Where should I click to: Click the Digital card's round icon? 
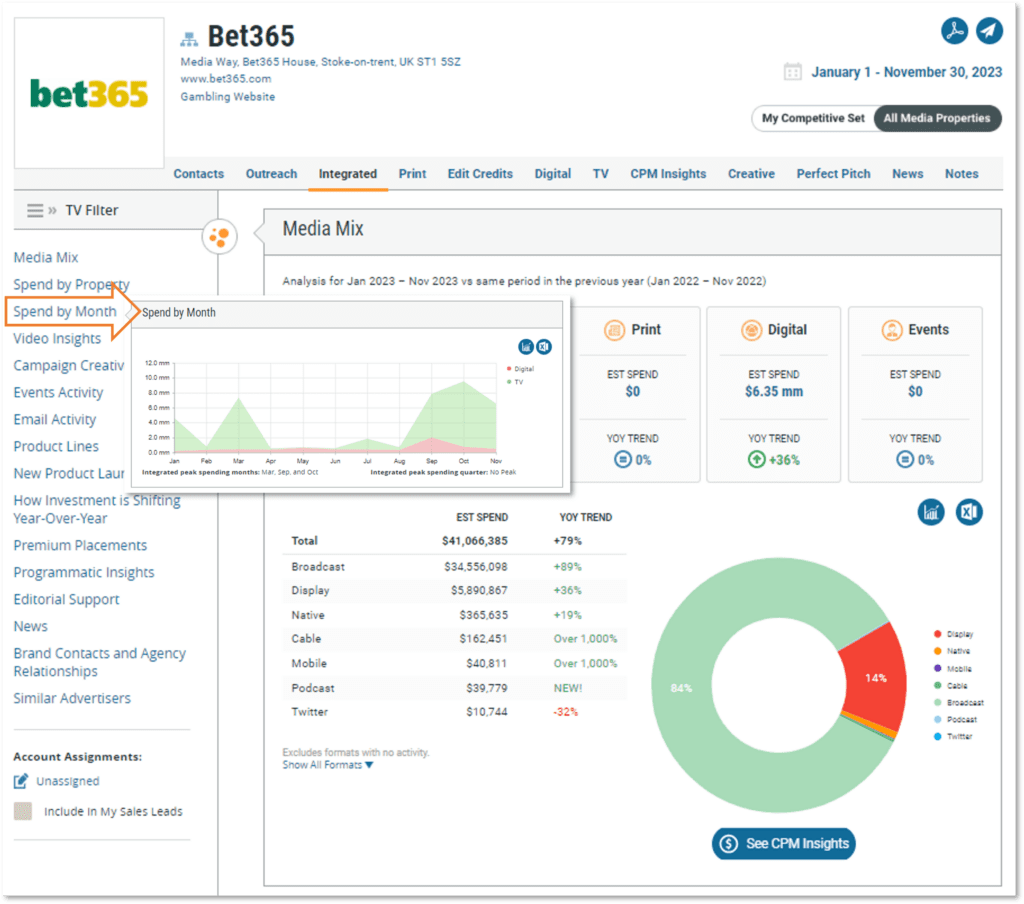coord(751,330)
